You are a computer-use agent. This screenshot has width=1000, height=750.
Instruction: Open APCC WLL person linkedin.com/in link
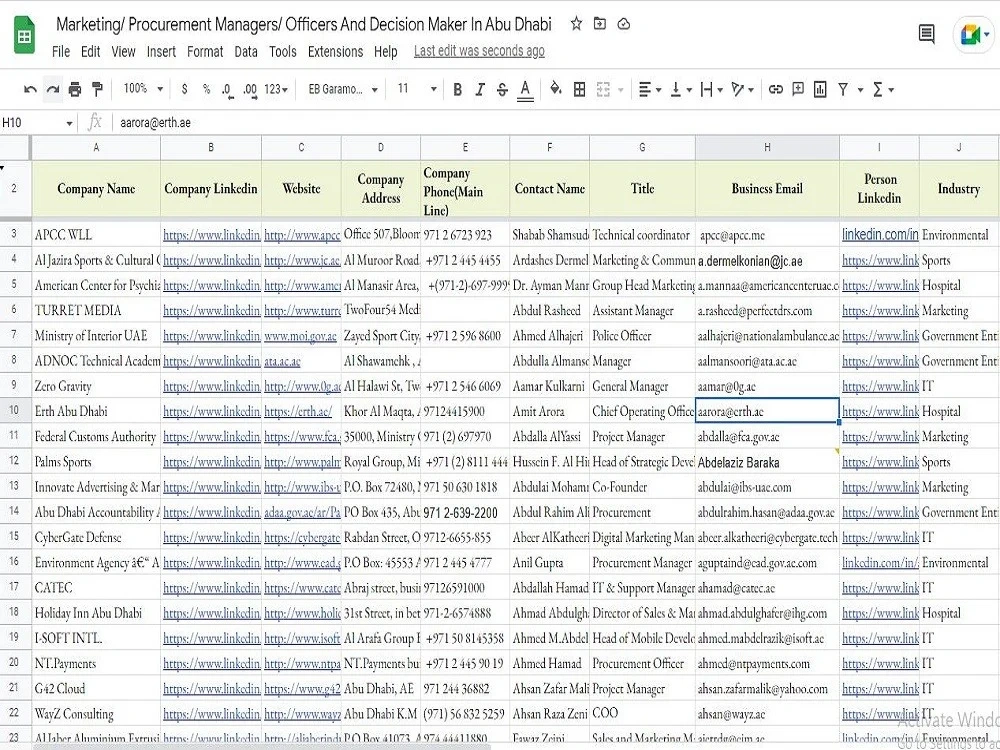click(880, 234)
